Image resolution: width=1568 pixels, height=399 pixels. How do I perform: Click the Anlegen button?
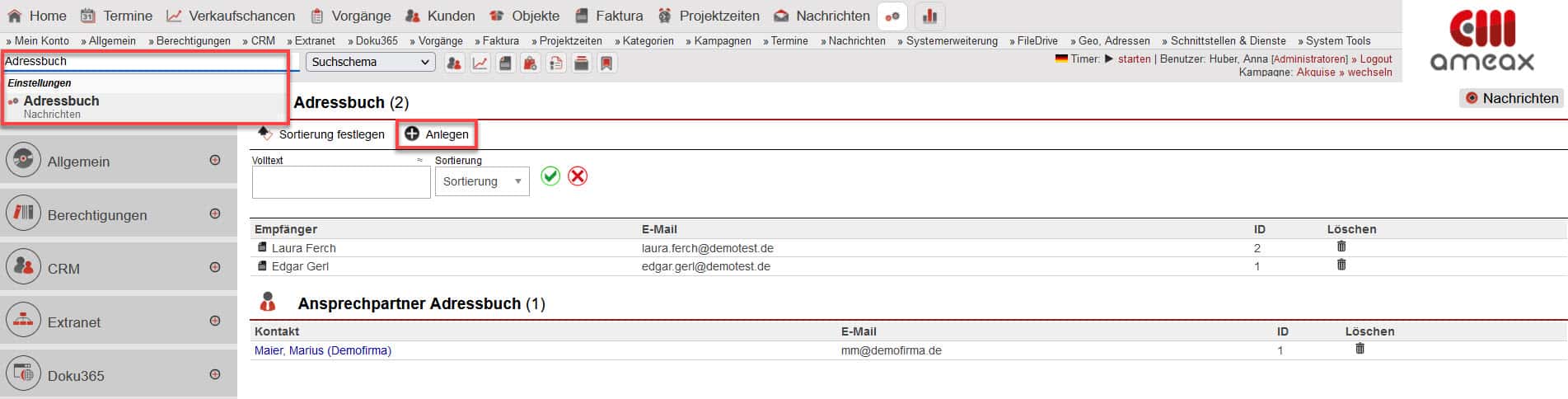tap(437, 134)
